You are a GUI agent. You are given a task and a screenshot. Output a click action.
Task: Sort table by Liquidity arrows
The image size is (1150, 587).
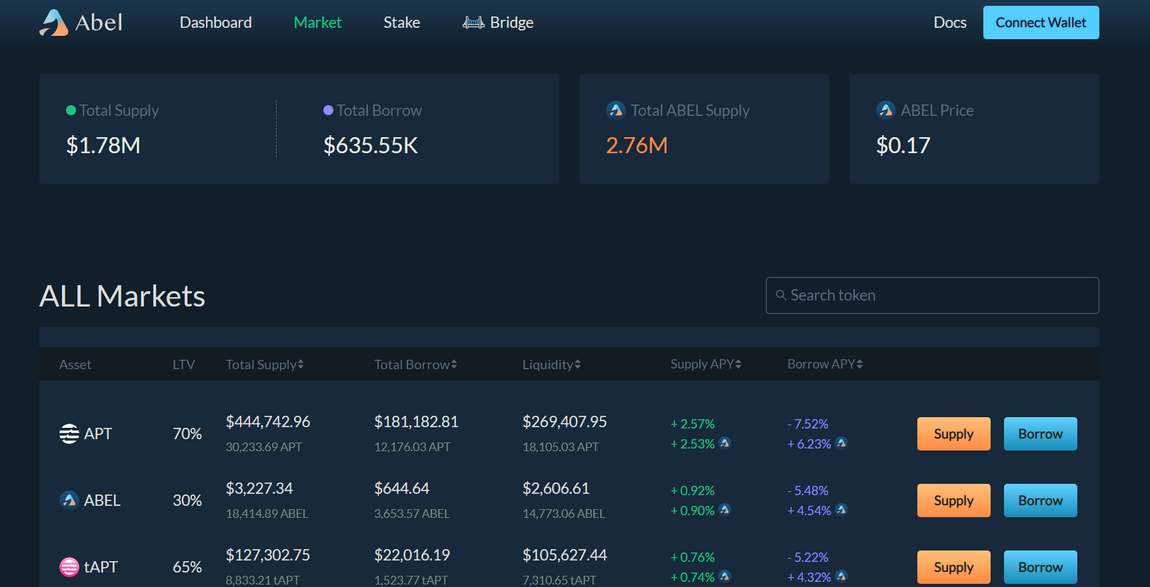pyautogui.click(x=578, y=365)
